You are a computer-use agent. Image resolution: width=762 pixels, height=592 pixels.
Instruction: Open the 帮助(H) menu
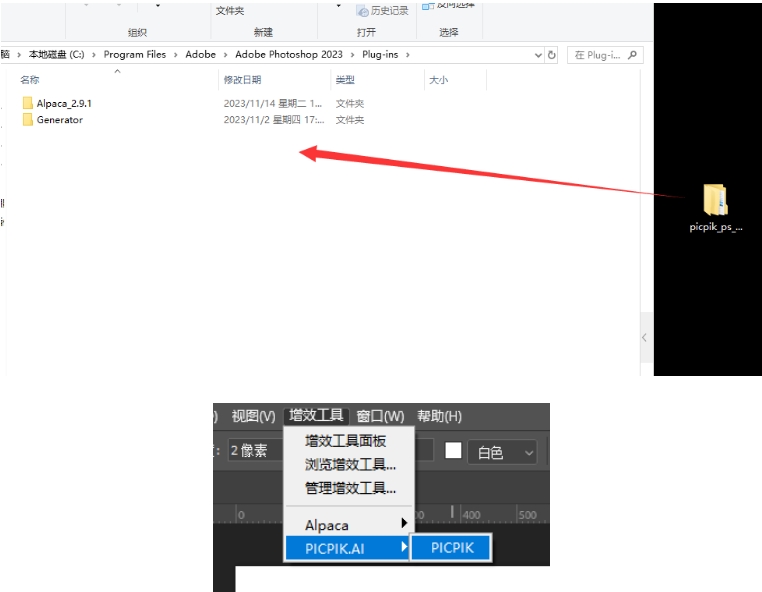tap(439, 416)
